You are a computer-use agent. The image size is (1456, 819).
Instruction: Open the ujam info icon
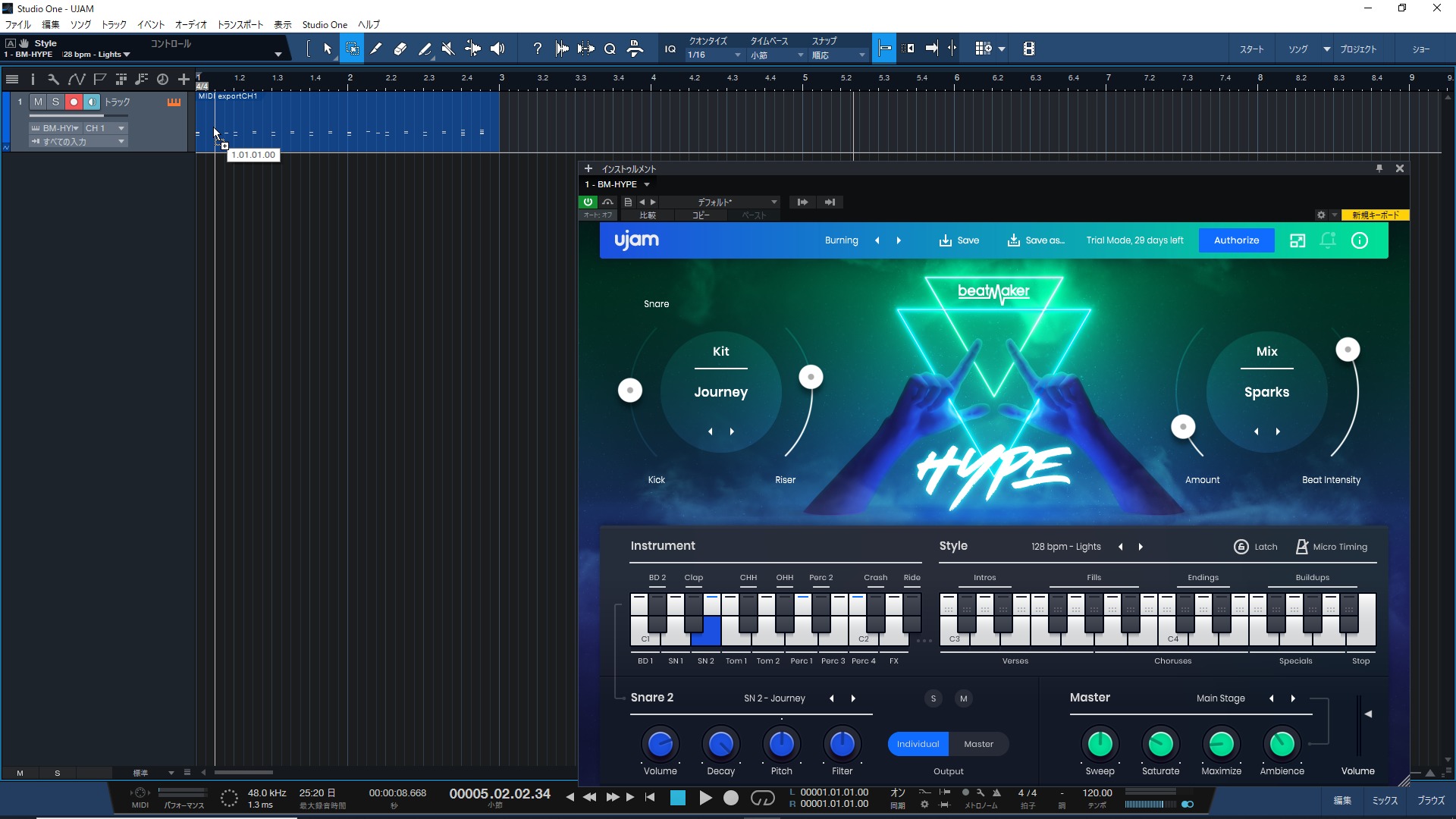(x=1360, y=240)
